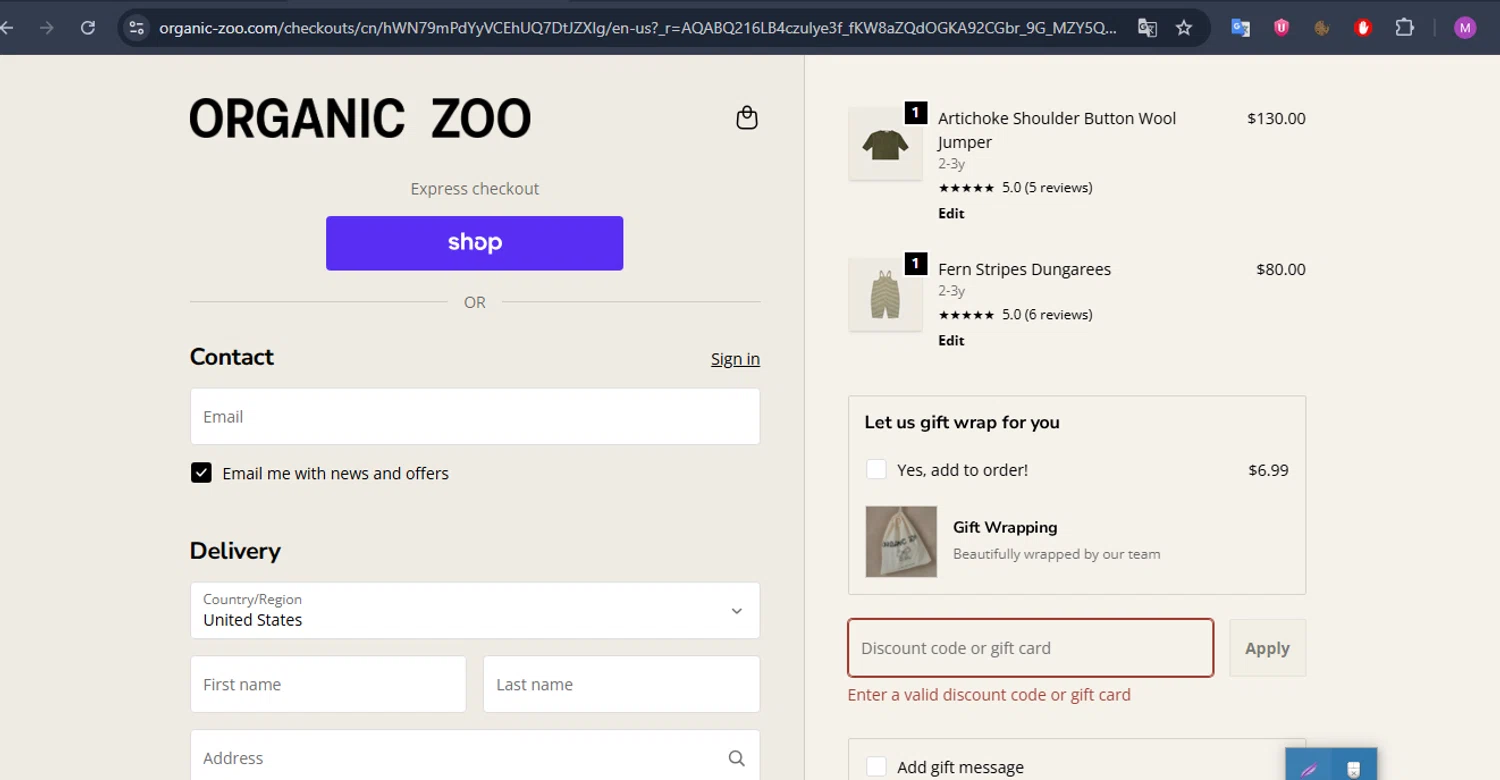
Task: Focus the Discount code or gift card field
Action: point(1031,648)
